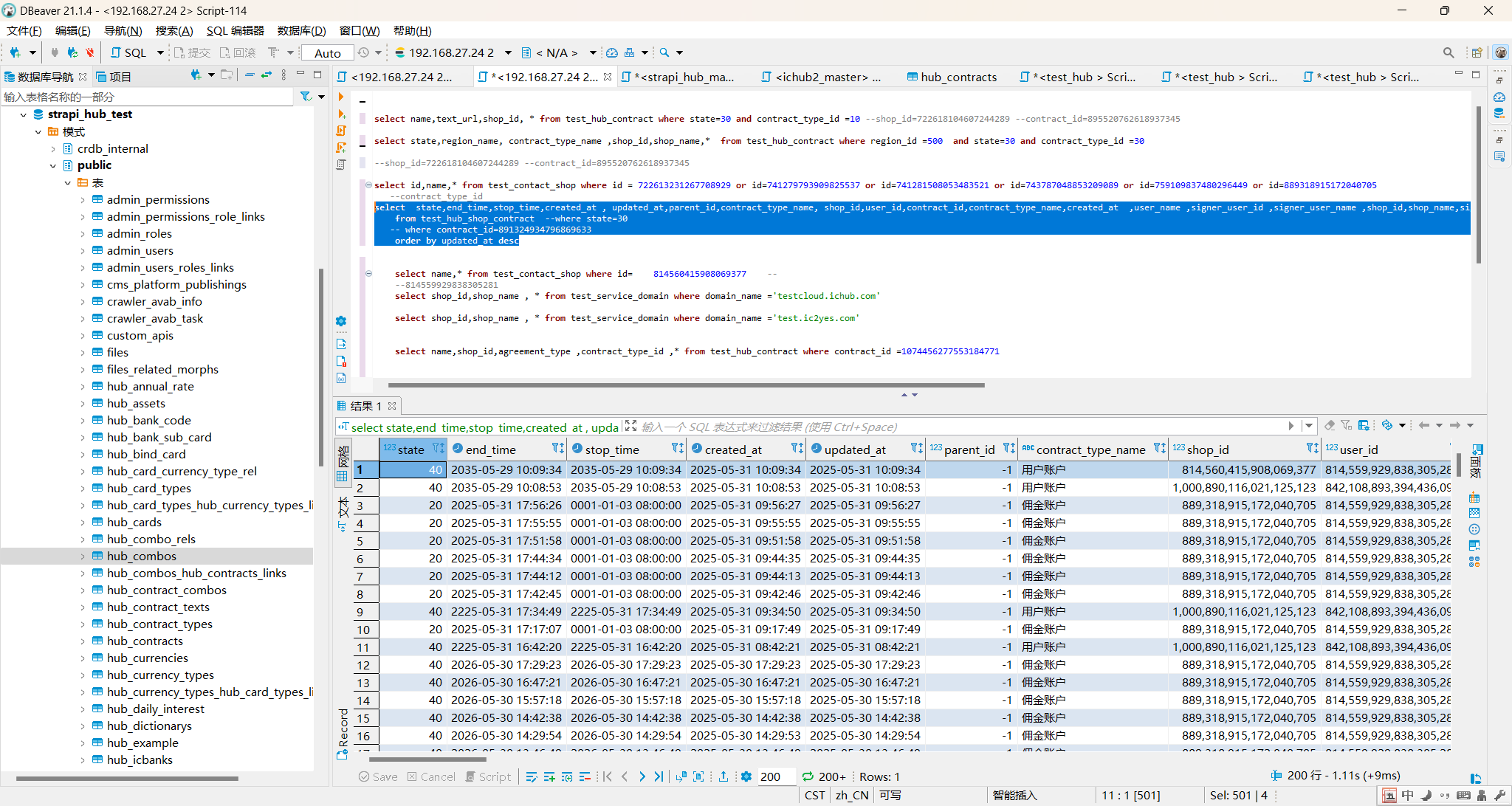This screenshot has width=1512, height=806.
Task: Click the edit cell icon in results toolbar
Action: pyautogui.click(x=532, y=776)
